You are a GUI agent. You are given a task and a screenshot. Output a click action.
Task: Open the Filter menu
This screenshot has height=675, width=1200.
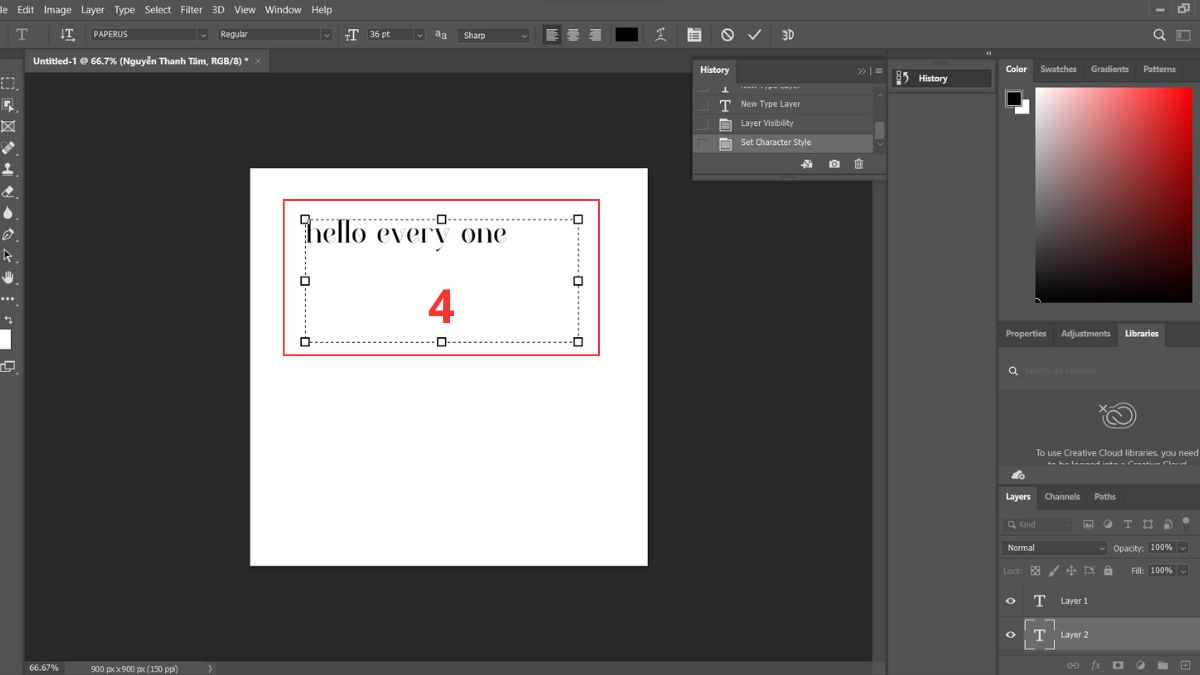191,9
